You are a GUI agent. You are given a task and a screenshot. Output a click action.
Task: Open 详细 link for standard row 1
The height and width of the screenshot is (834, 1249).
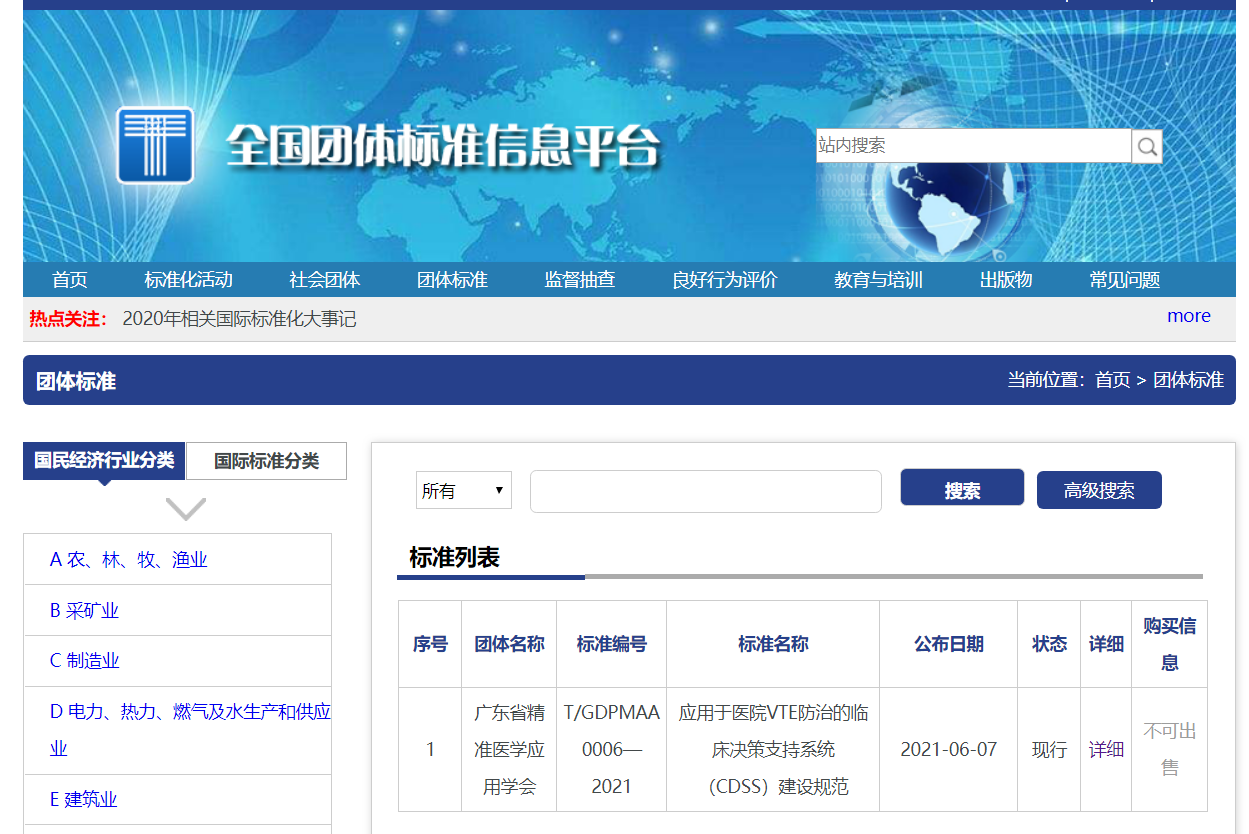1106,749
